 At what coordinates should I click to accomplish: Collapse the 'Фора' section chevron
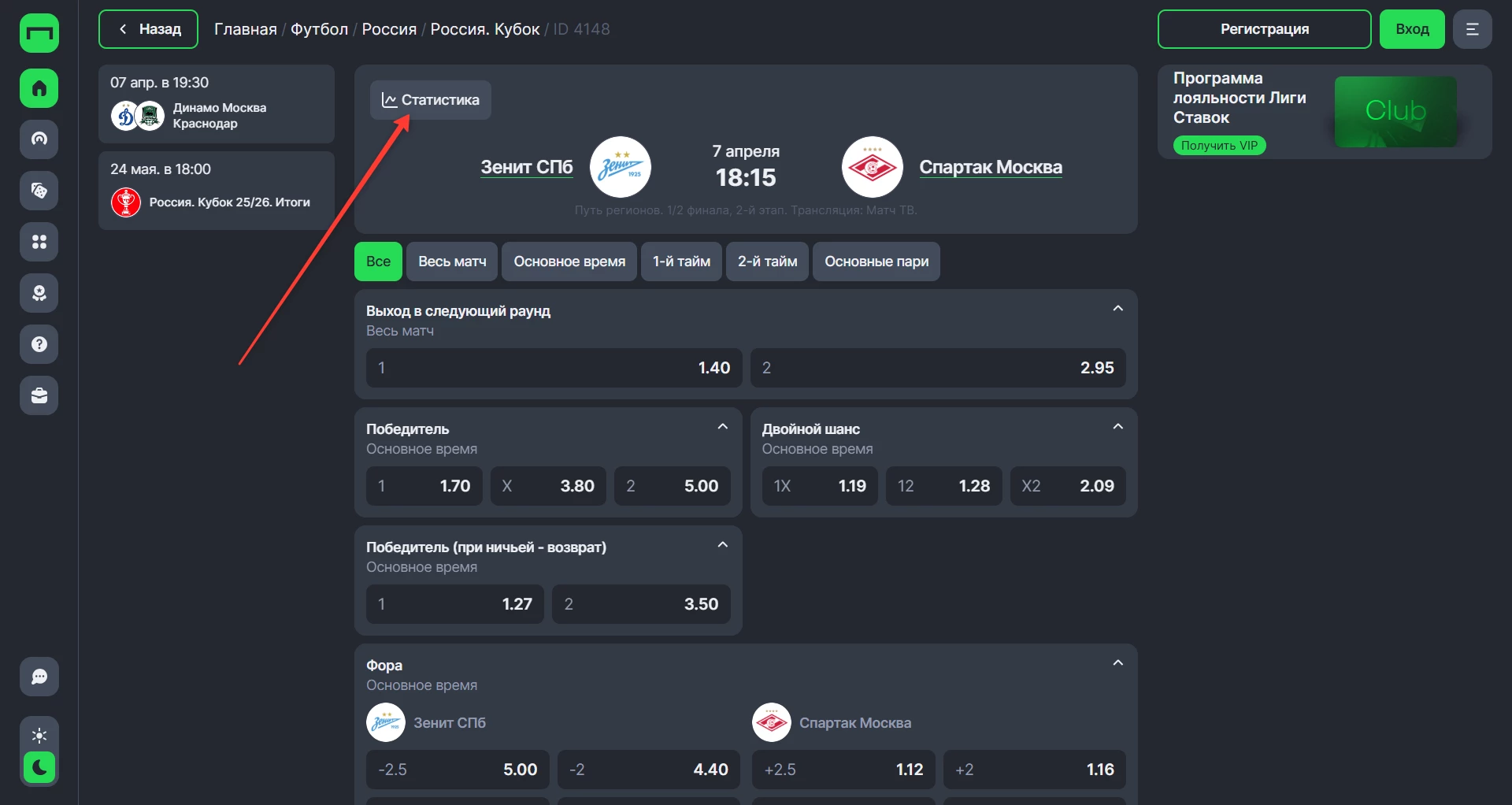(1117, 663)
